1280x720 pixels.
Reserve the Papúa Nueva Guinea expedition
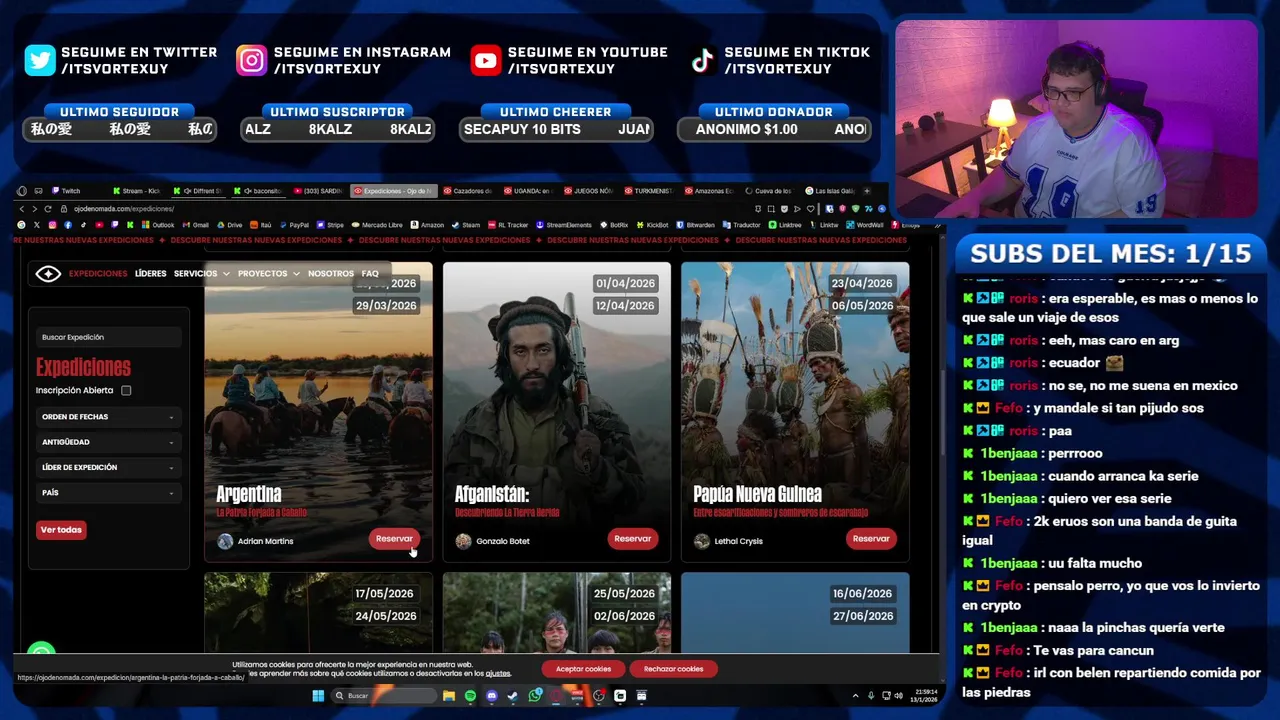(871, 539)
